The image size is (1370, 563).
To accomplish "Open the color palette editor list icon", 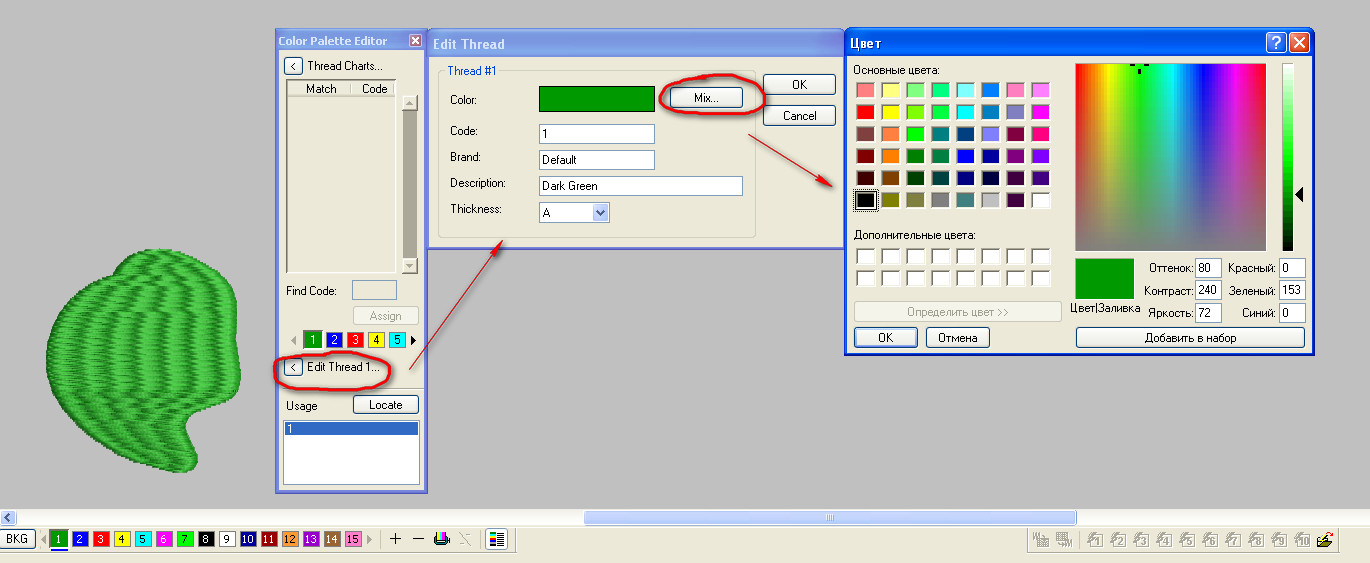I will click(x=497, y=539).
